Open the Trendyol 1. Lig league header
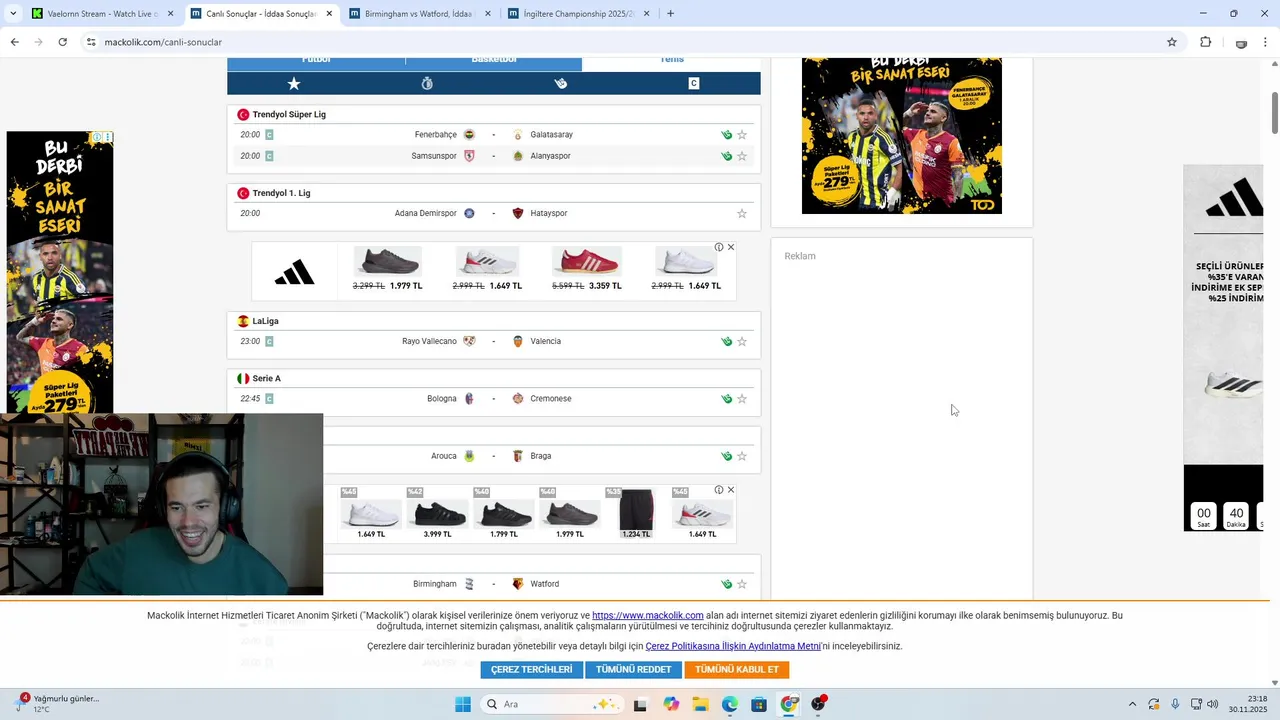The height and width of the screenshot is (720, 1280). [282, 193]
